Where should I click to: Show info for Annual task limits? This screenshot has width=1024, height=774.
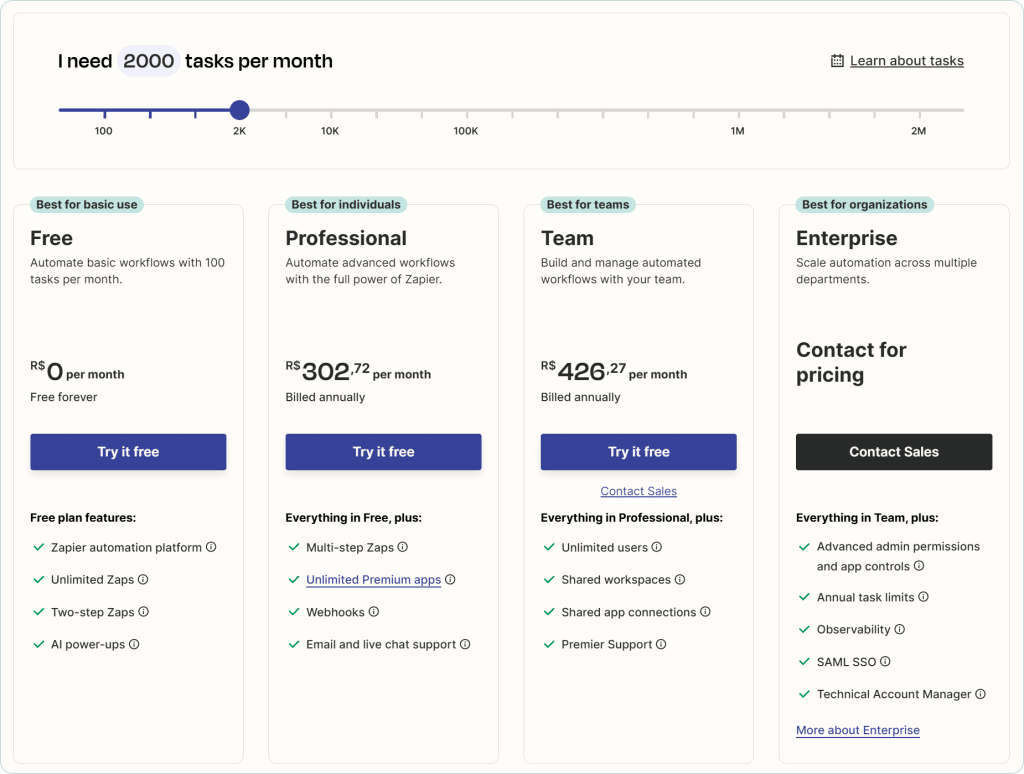click(923, 596)
